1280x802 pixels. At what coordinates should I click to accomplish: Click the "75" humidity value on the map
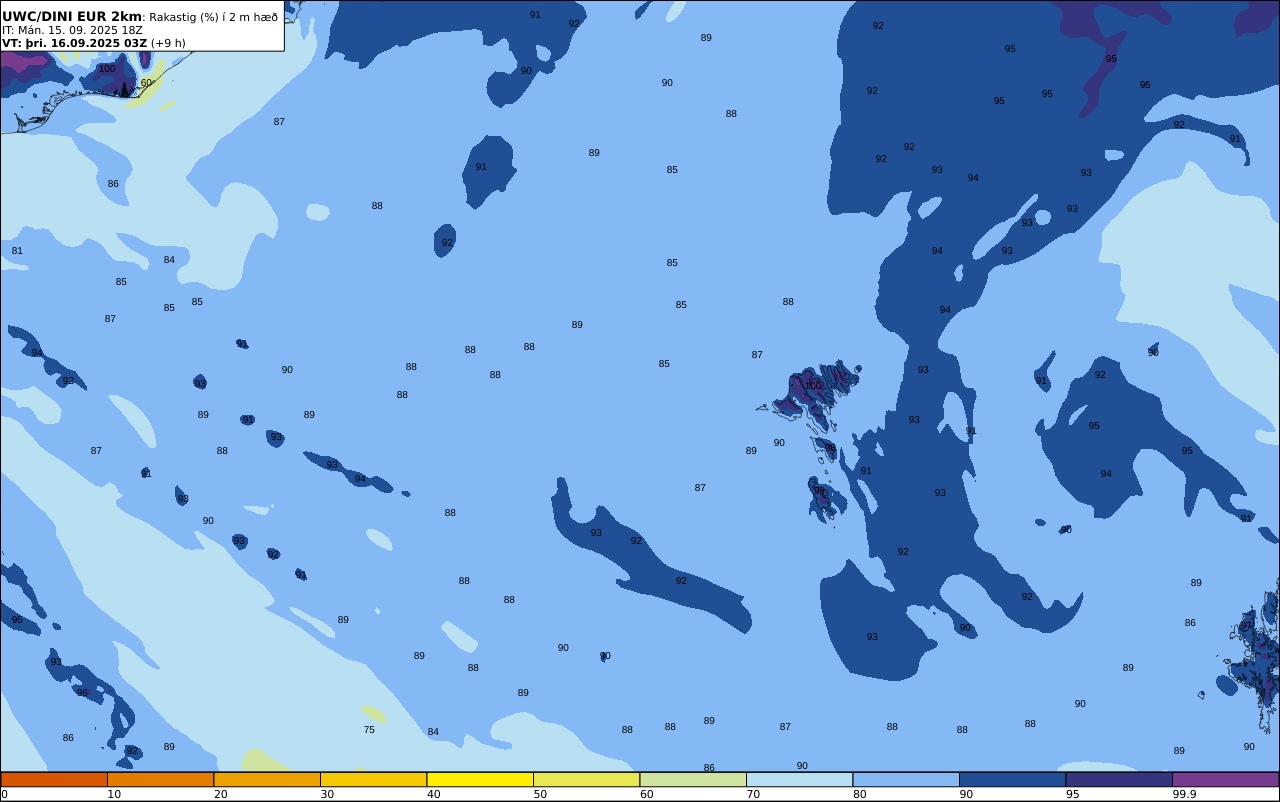coord(369,730)
